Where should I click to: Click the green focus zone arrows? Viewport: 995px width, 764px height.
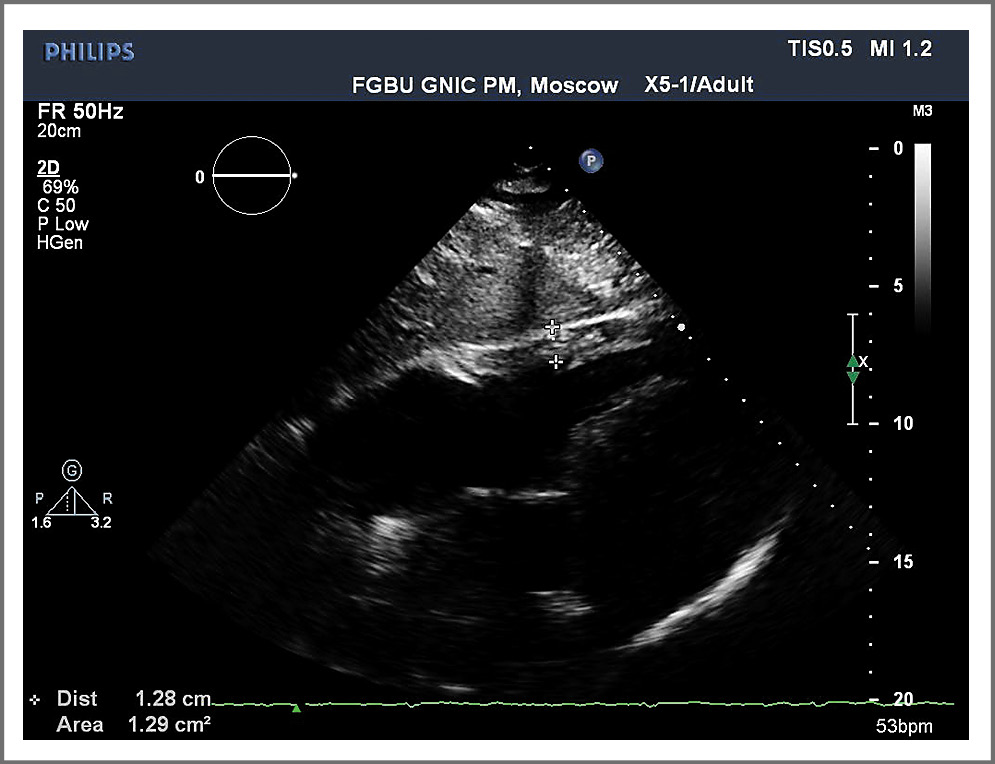click(853, 369)
